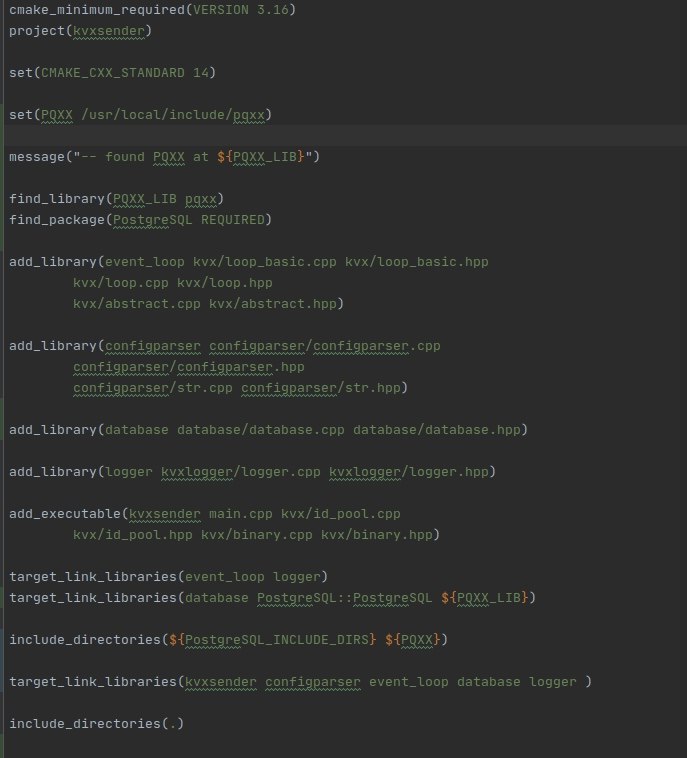The width and height of the screenshot is (687, 758).
Task: Click configparser/configparser.hpp file path
Action: point(189,367)
